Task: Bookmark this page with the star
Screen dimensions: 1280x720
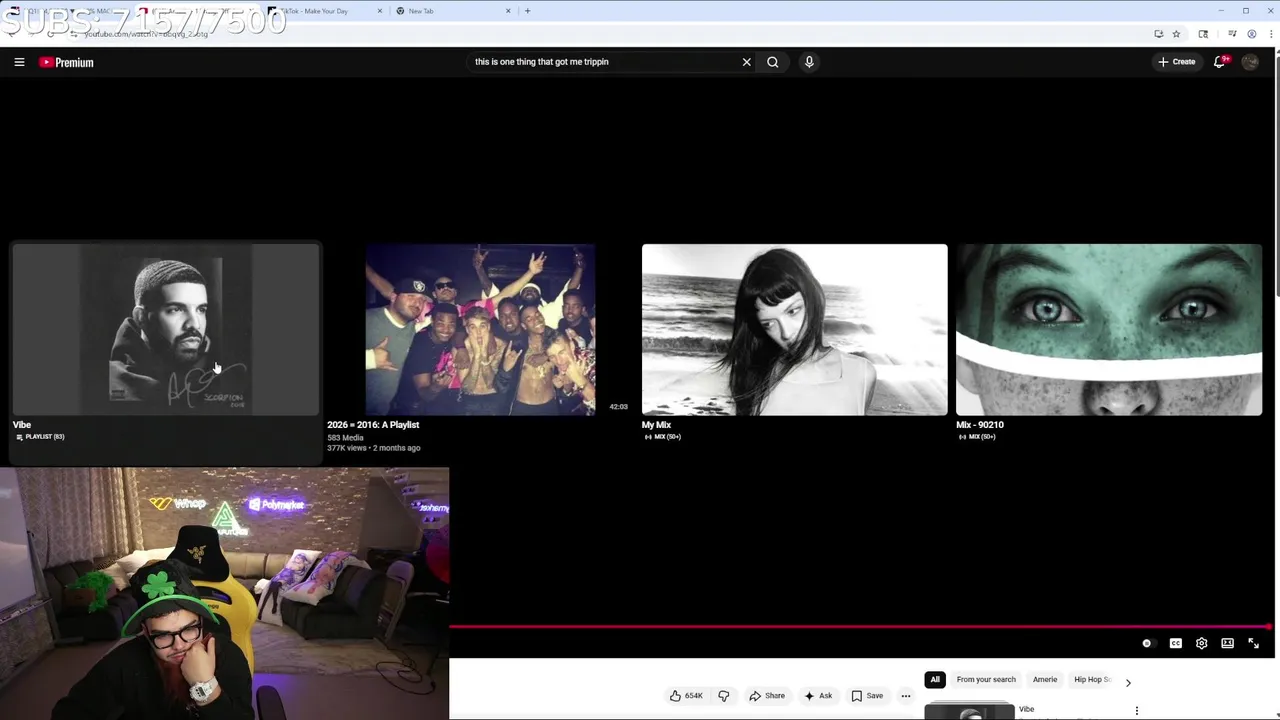Action: (x=1176, y=34)
